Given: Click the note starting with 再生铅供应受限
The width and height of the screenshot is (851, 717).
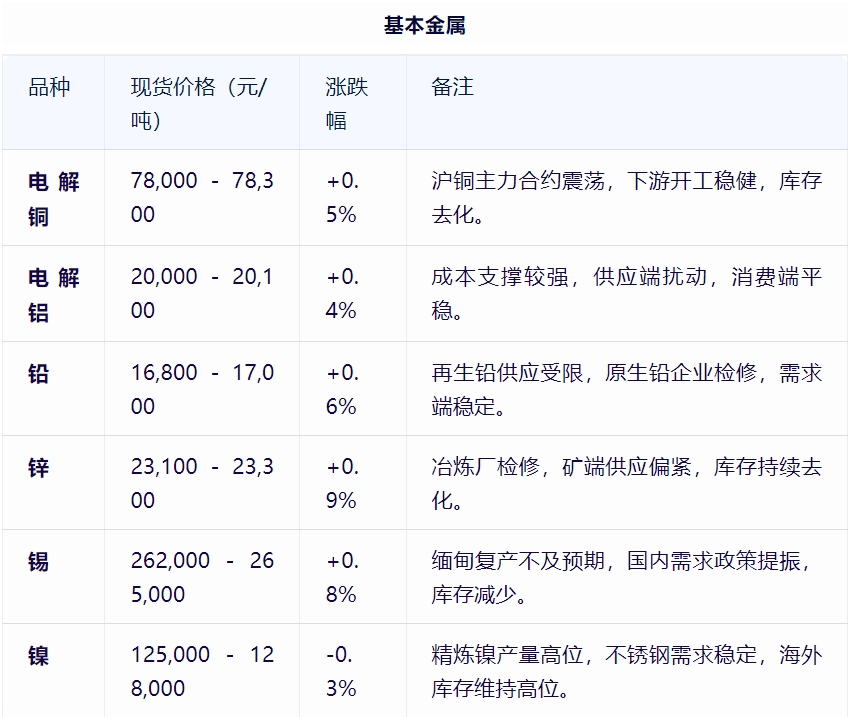Looking at the screenshot, I should click(626, 389).
